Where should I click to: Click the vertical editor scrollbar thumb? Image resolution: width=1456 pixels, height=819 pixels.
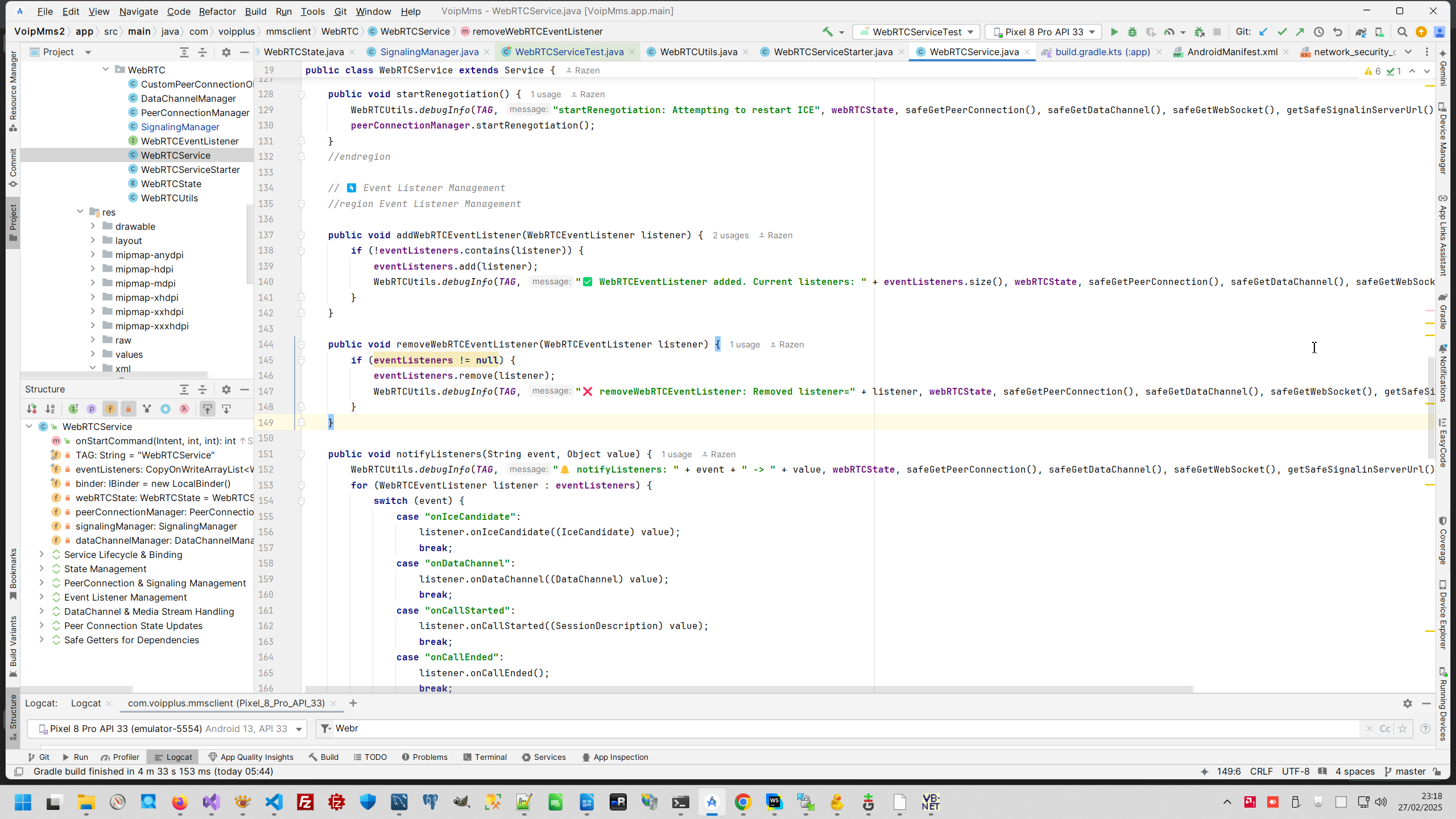1431,407
